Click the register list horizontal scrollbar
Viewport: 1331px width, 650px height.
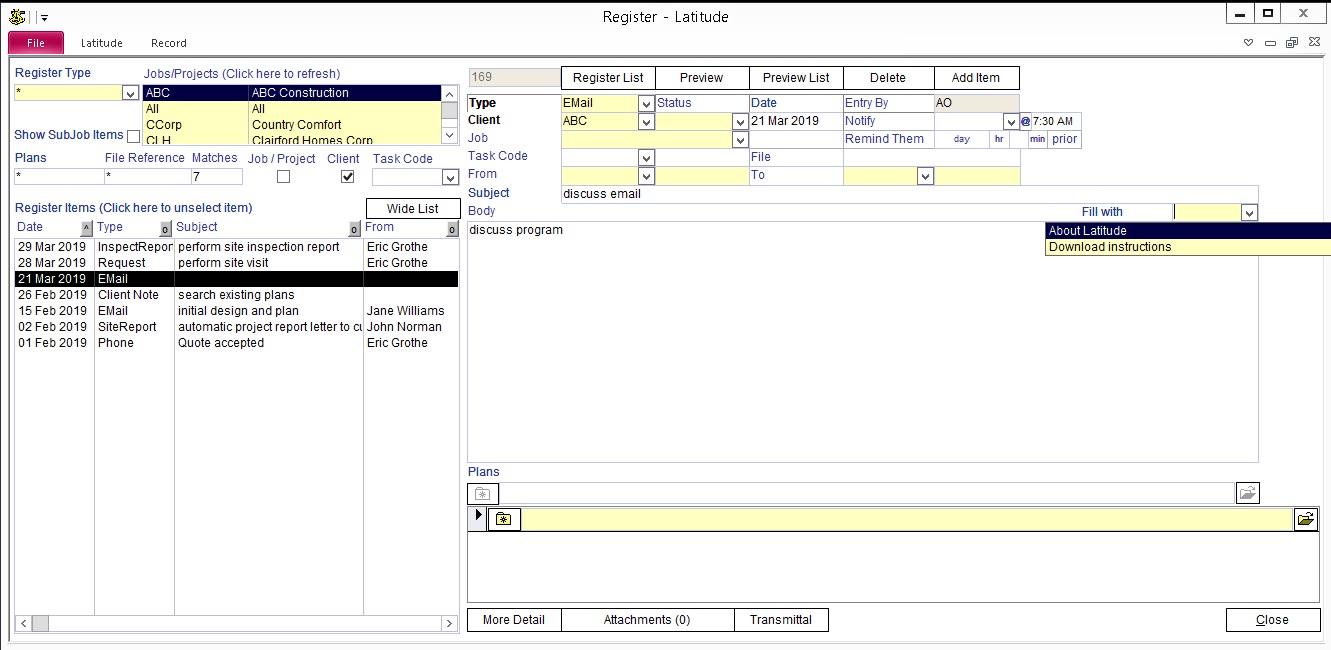(236, 623)
